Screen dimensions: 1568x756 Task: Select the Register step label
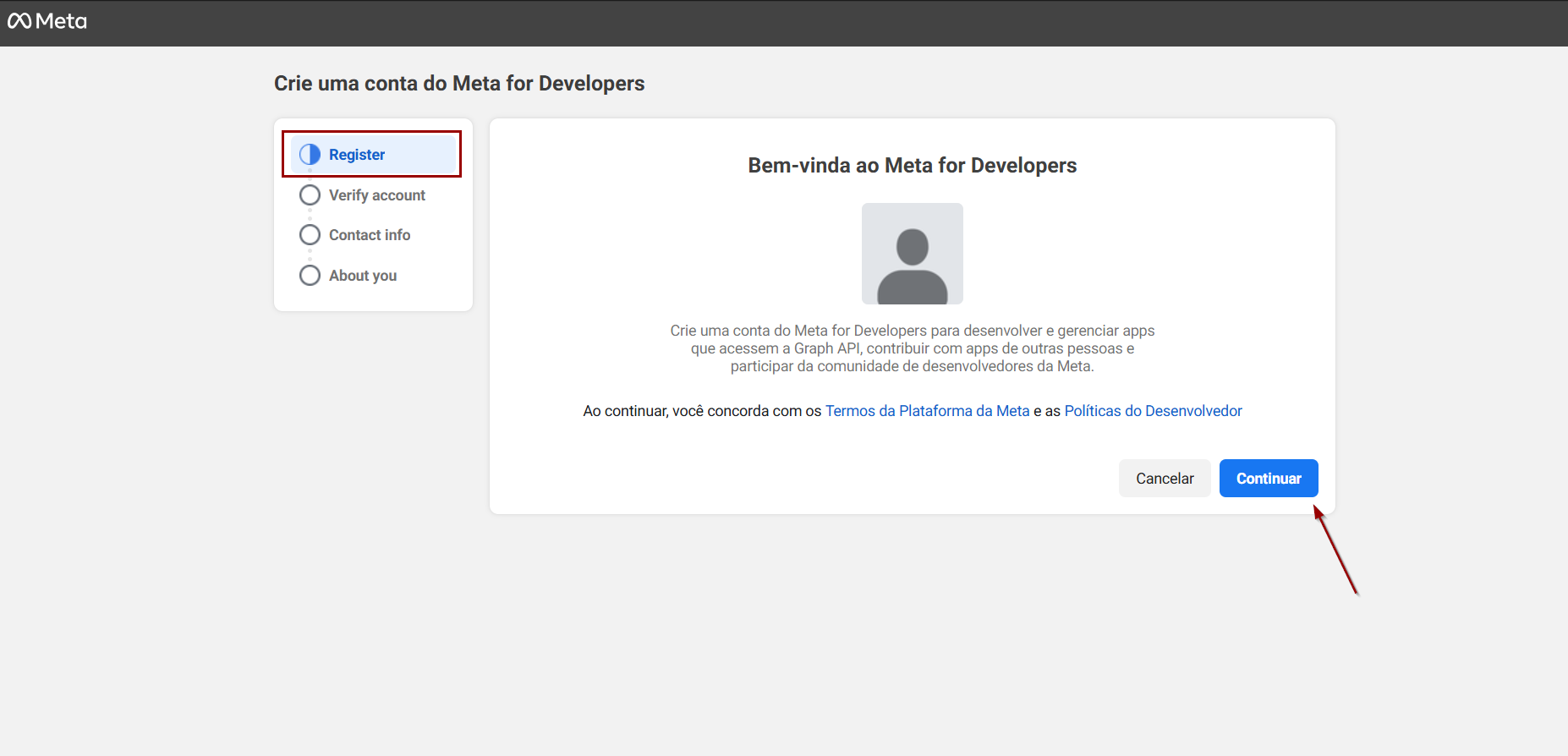(357, 155)
